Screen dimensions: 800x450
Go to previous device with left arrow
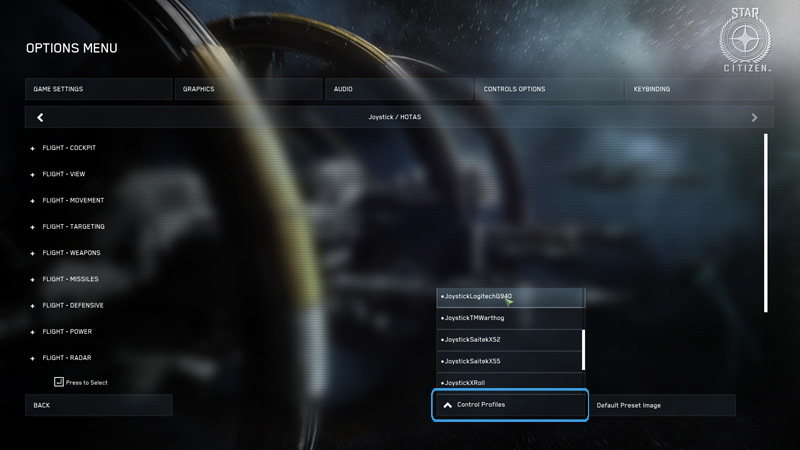point(40,117)
